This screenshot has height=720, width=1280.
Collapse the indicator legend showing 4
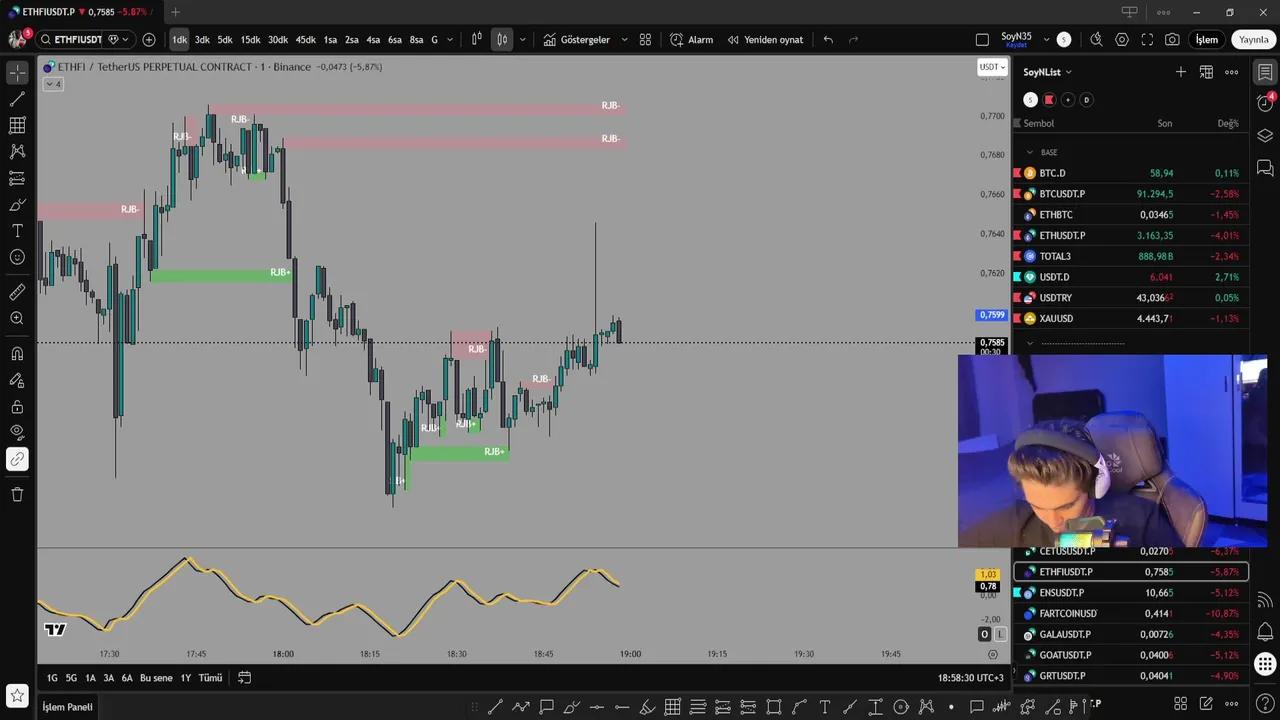[x=53, y=84]
